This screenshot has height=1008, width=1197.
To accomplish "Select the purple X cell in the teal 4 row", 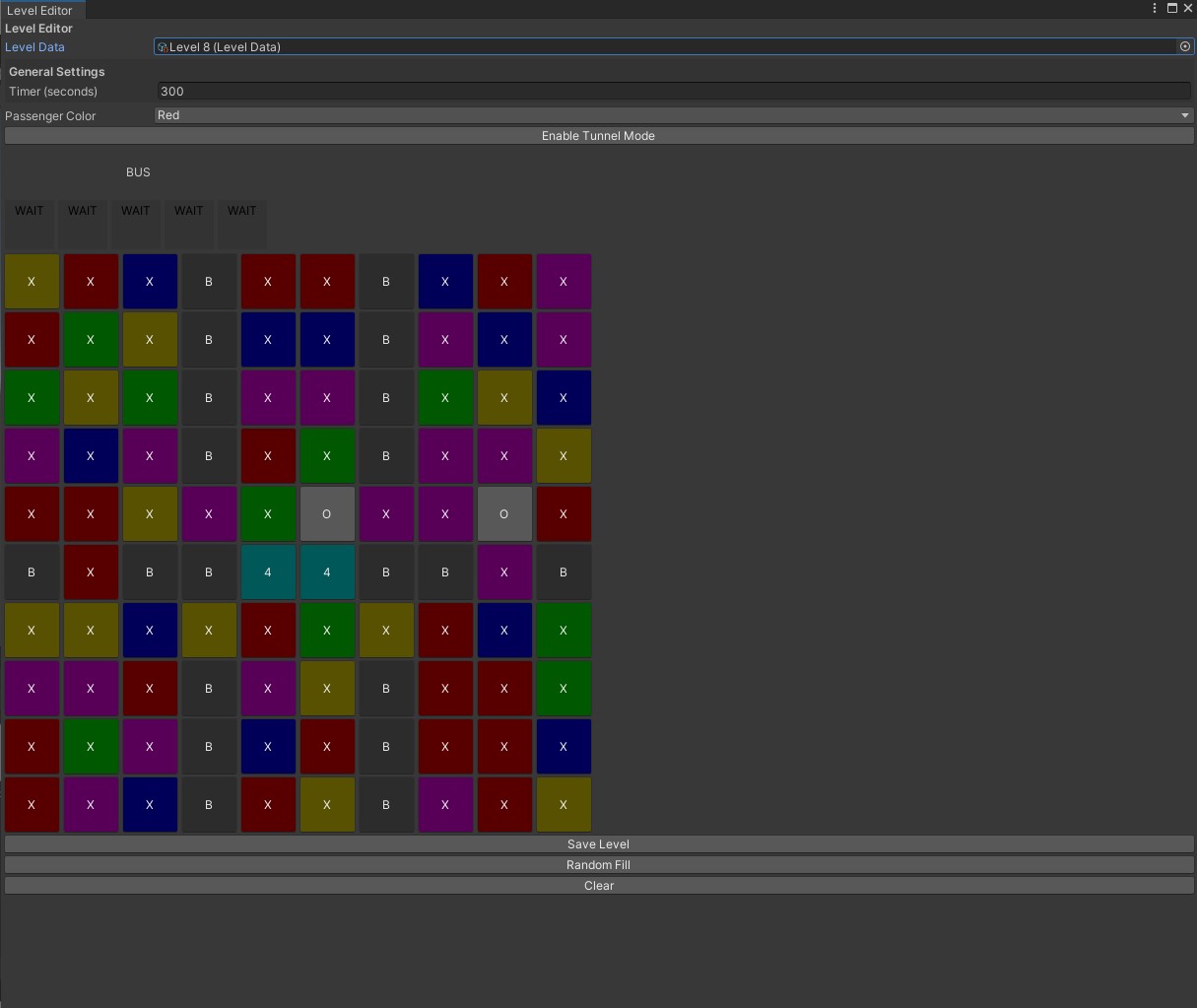I will point(504,572).
